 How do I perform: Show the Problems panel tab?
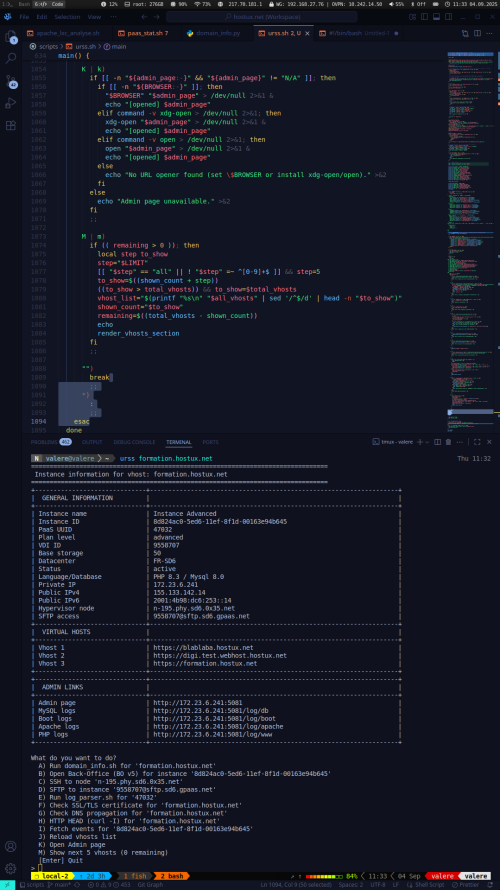(x=51, y=442)
